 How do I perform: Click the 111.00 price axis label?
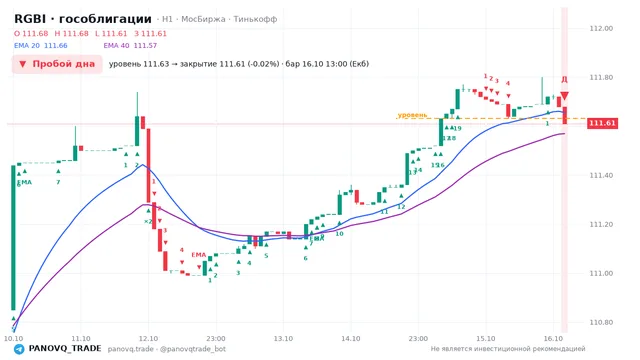[x=601, y=273]
